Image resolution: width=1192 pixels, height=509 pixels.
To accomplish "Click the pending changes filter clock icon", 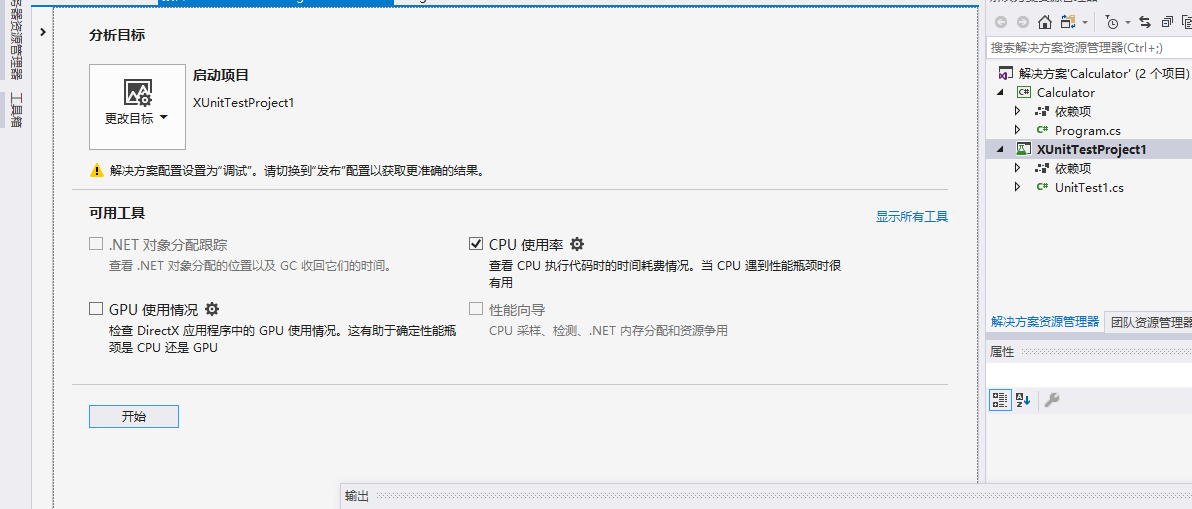I will [1112, 22].
